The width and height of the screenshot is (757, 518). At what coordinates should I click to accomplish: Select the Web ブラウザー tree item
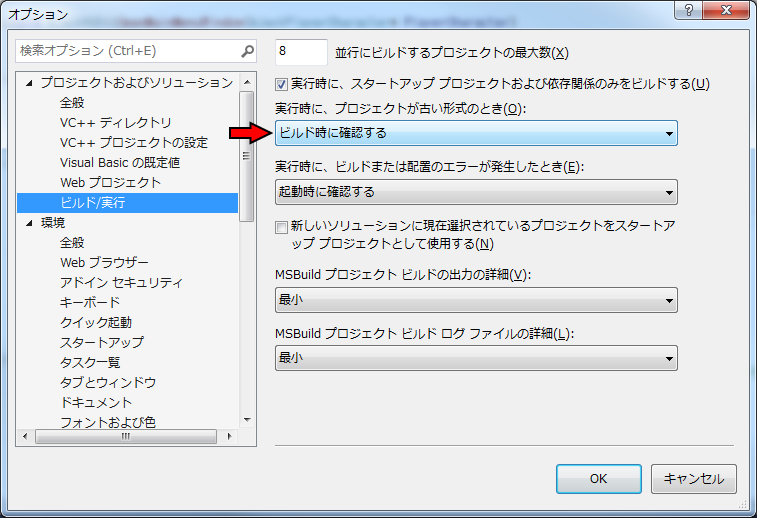(104, 262)
